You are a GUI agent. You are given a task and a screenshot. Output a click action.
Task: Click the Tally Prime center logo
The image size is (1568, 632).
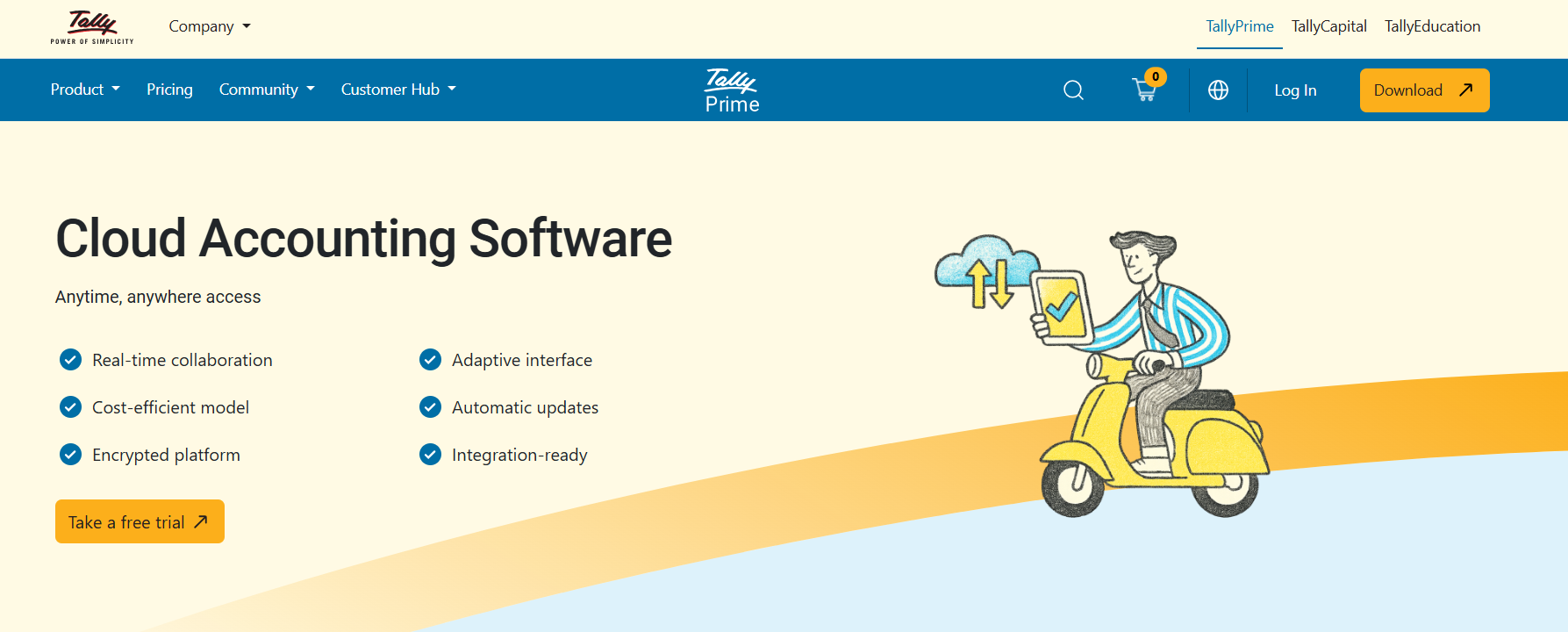tap(732, 90)
